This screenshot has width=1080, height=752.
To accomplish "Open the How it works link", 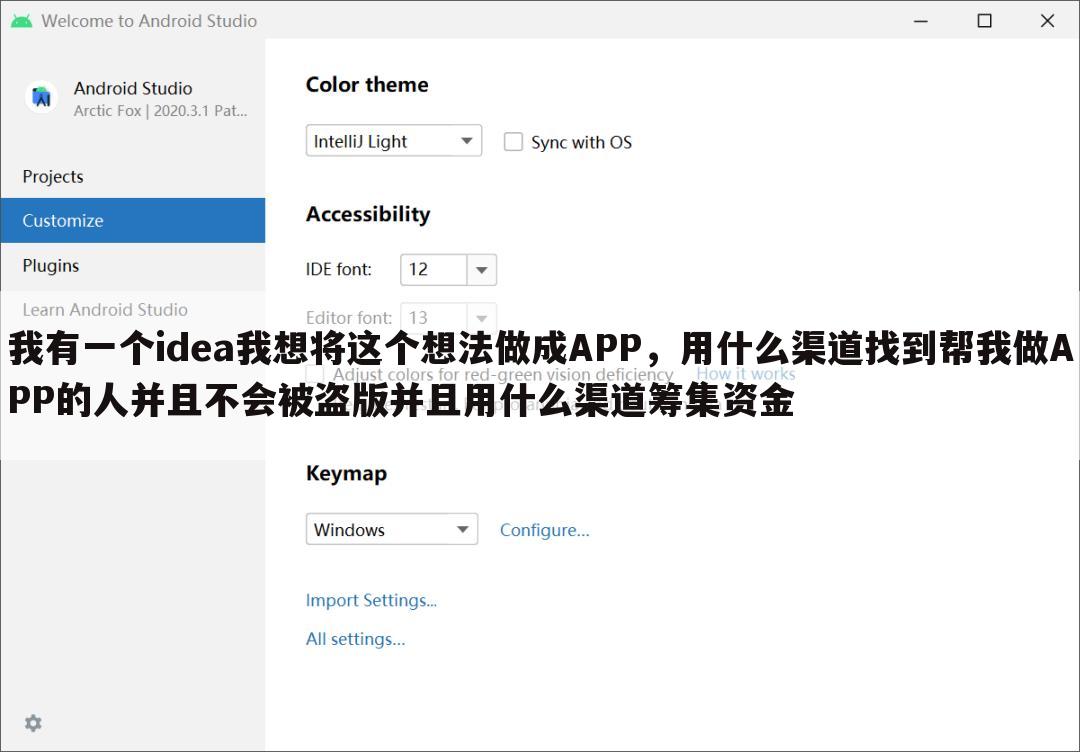I will pyautogui.click(x=745, y=374).
